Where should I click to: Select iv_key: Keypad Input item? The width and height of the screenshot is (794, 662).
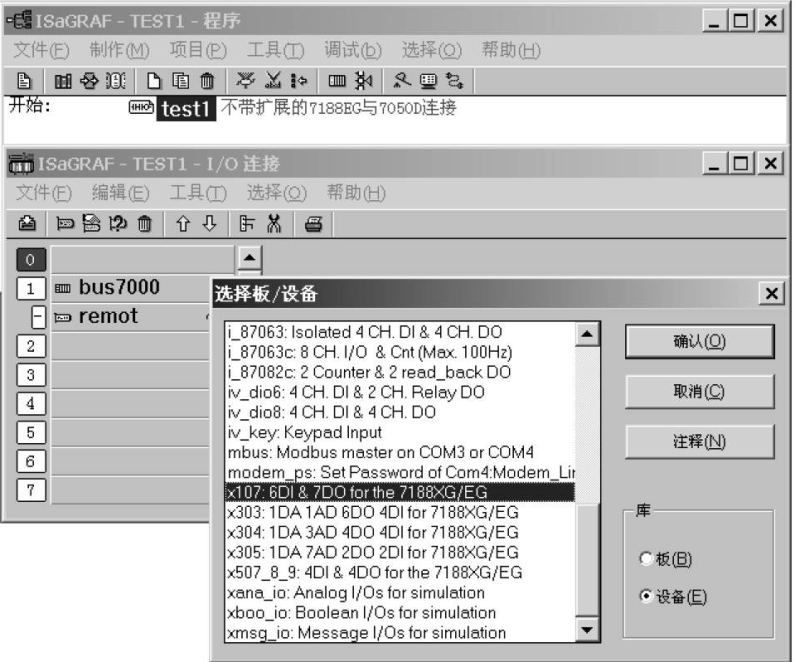click(400, 432)
